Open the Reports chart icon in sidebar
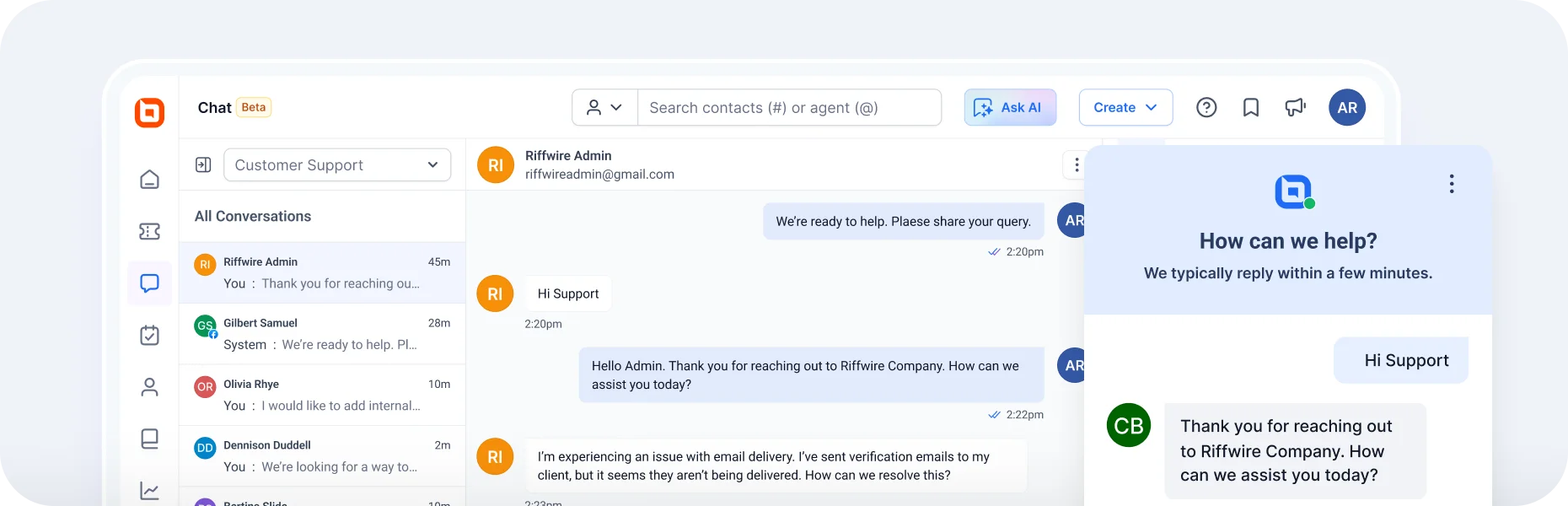 (x=149, y=491)
